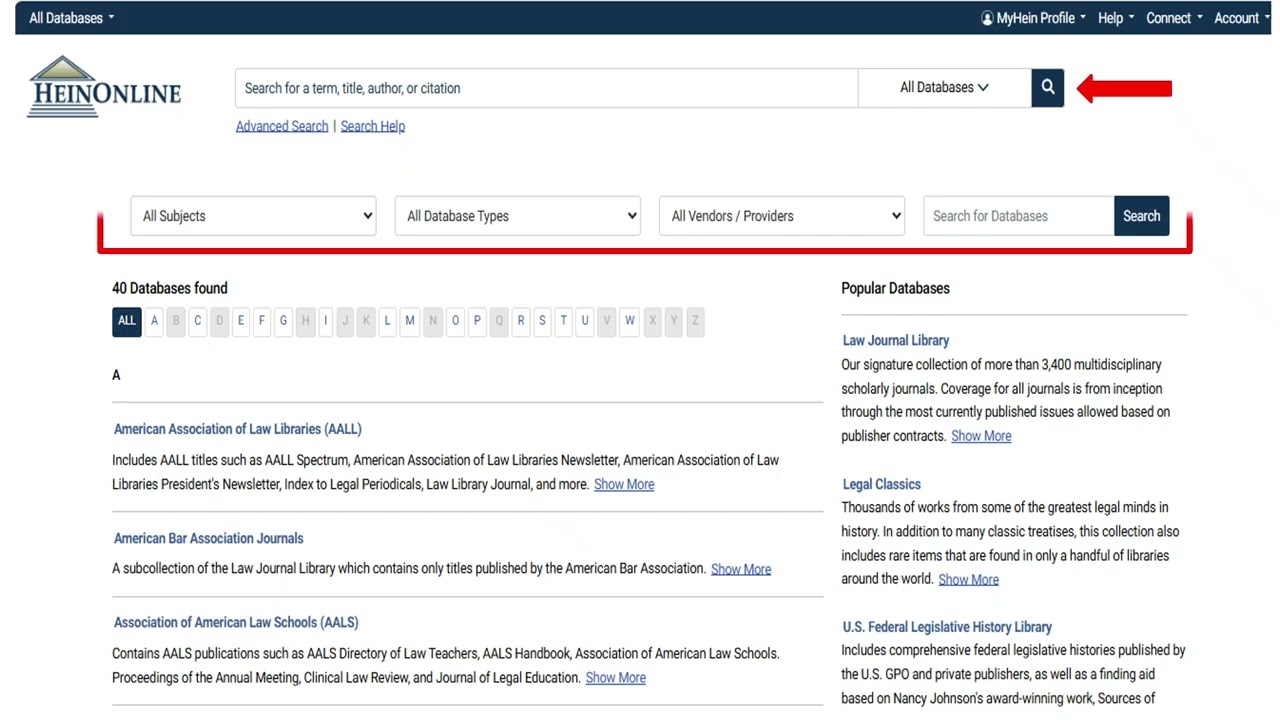Click the 'Popular Databases' heading
1280x720 pixels.
click(x=895, y=288)
